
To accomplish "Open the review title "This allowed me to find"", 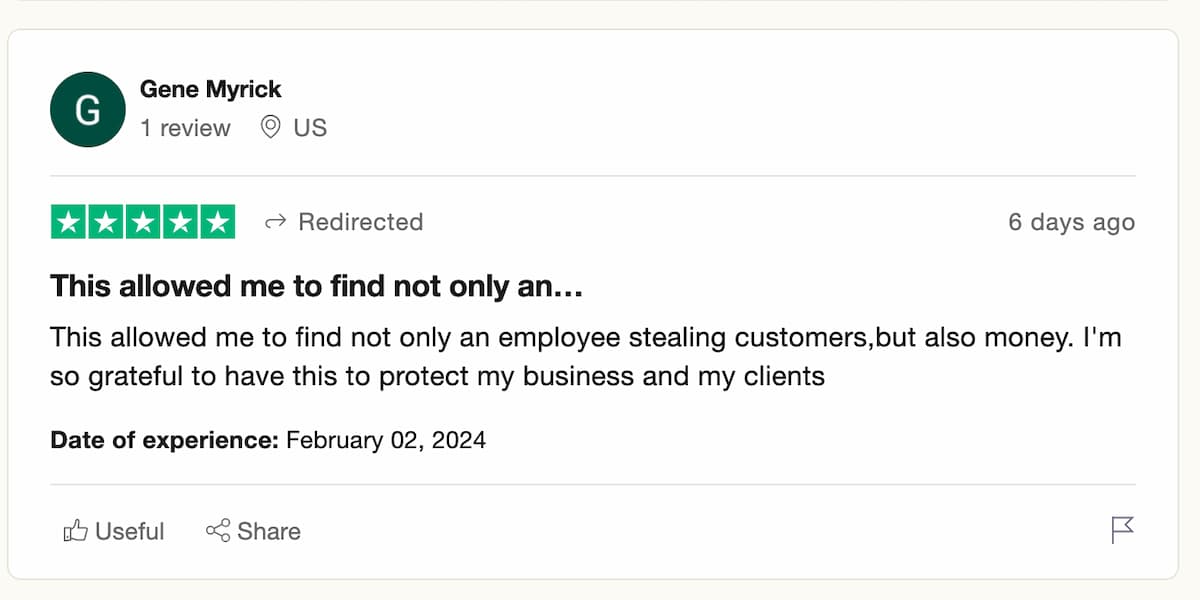I will point(316,287).
